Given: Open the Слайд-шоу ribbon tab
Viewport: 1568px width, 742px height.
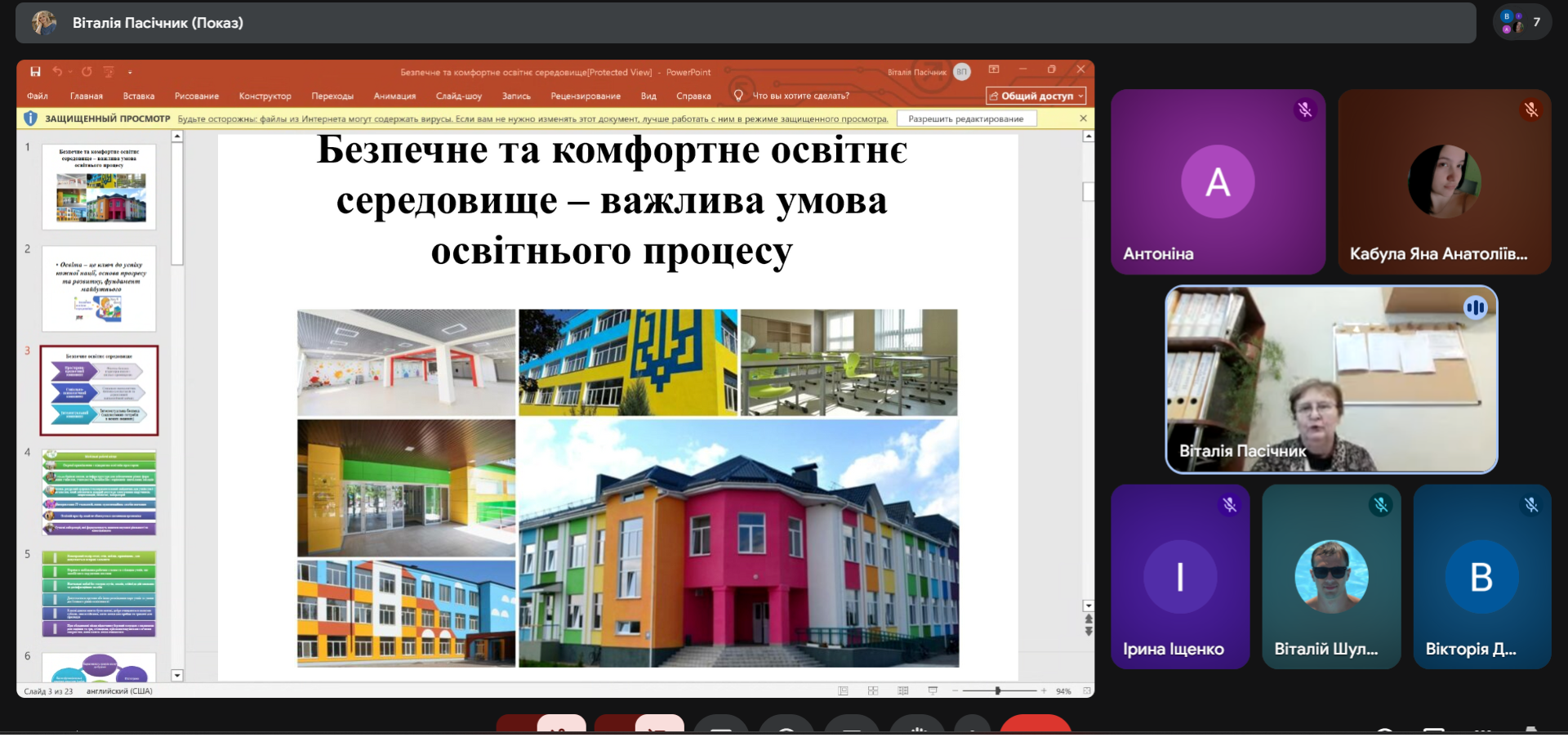Looking at the screenshot, I should point(458,96).
